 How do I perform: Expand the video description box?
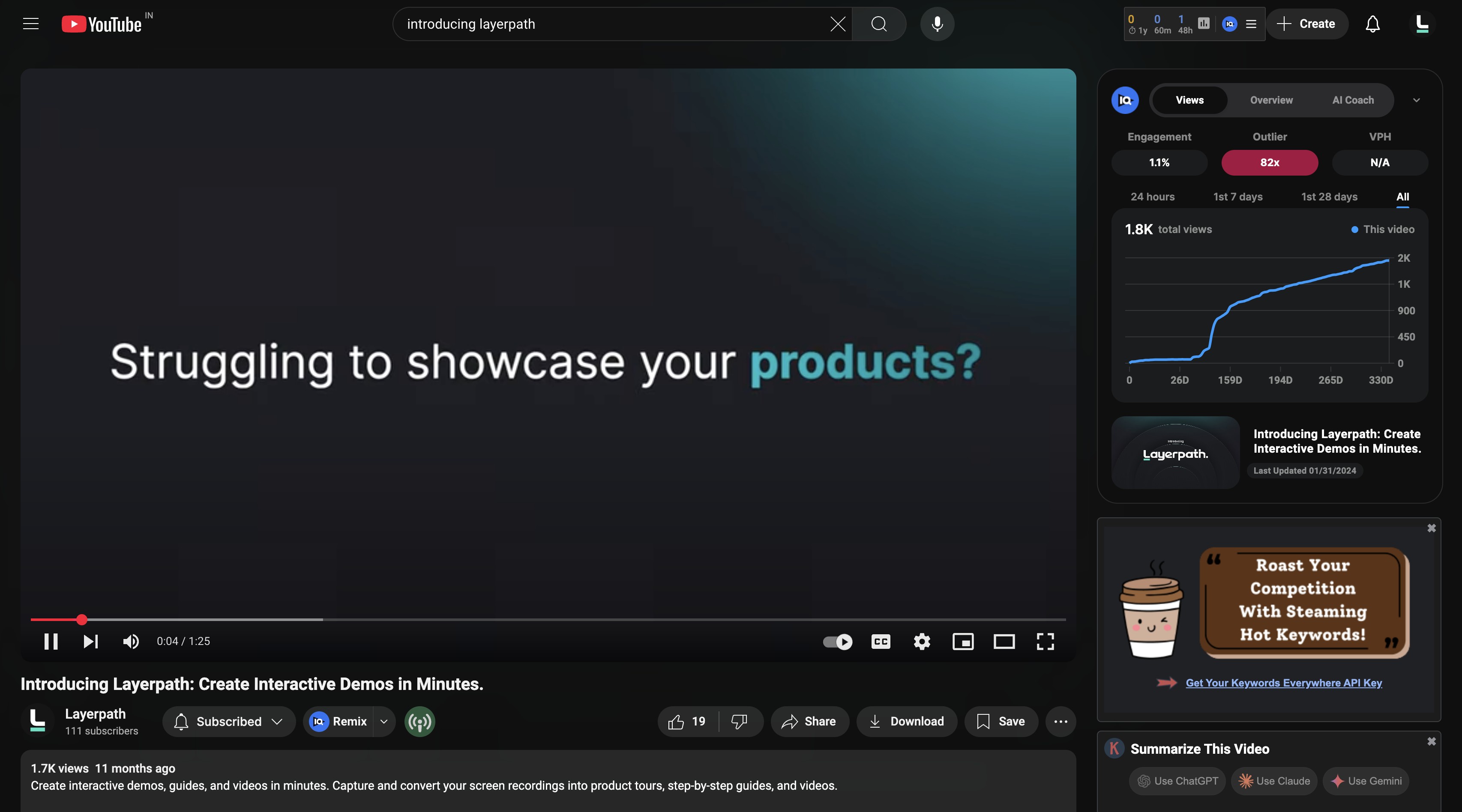point(548,781)
